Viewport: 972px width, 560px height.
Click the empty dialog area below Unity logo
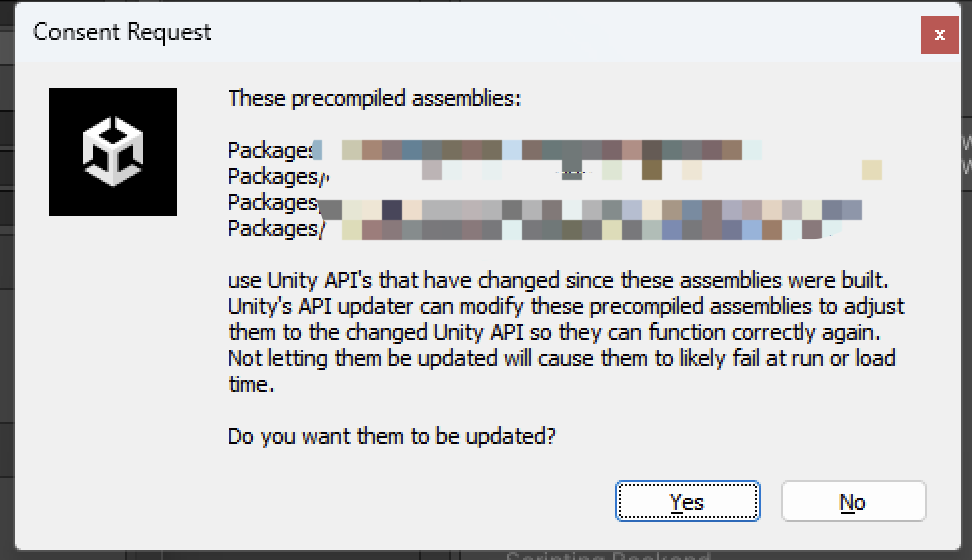pyautogui.click(x=113, y=372)
